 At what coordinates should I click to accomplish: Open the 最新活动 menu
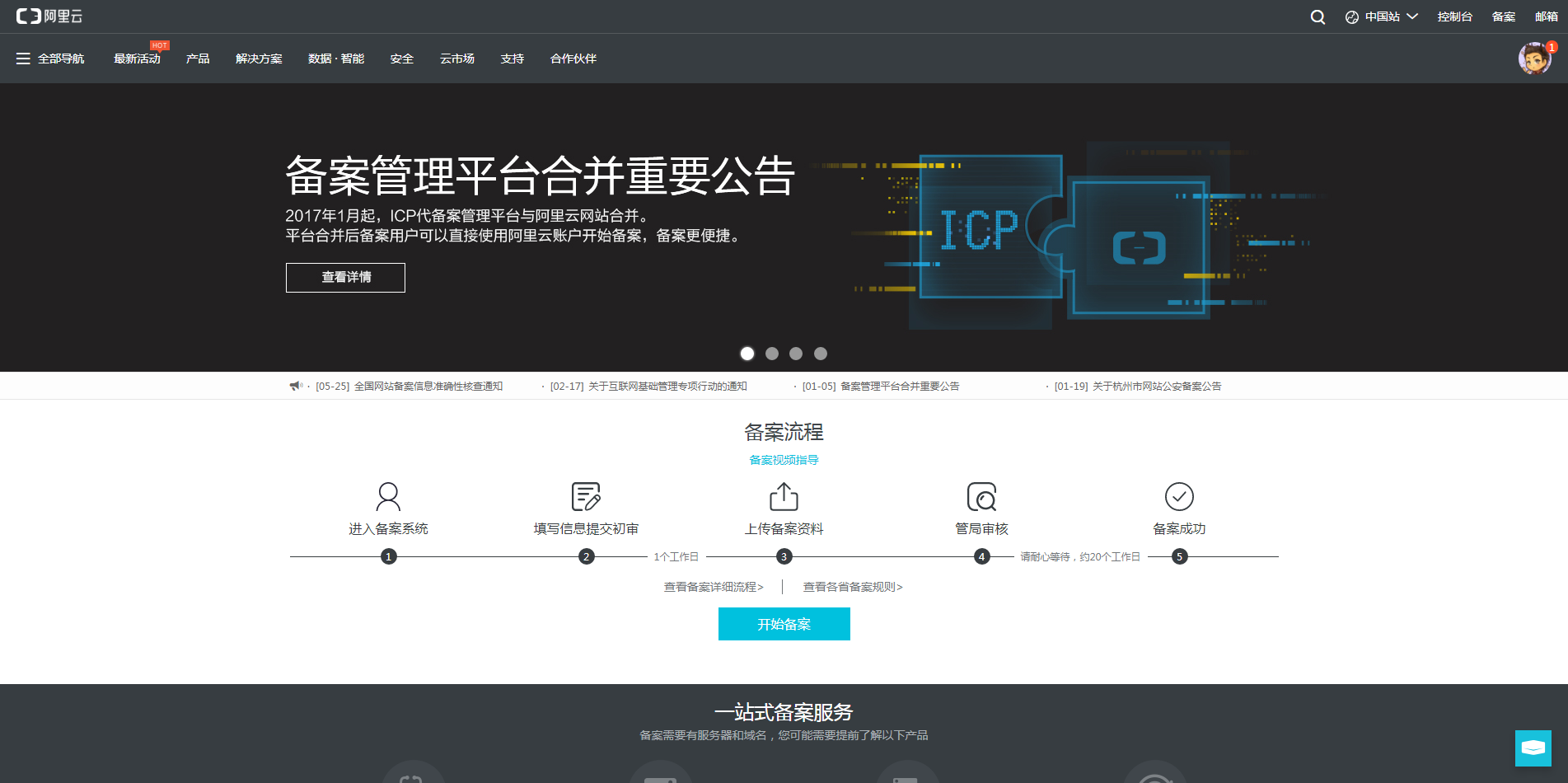[137, 59]
